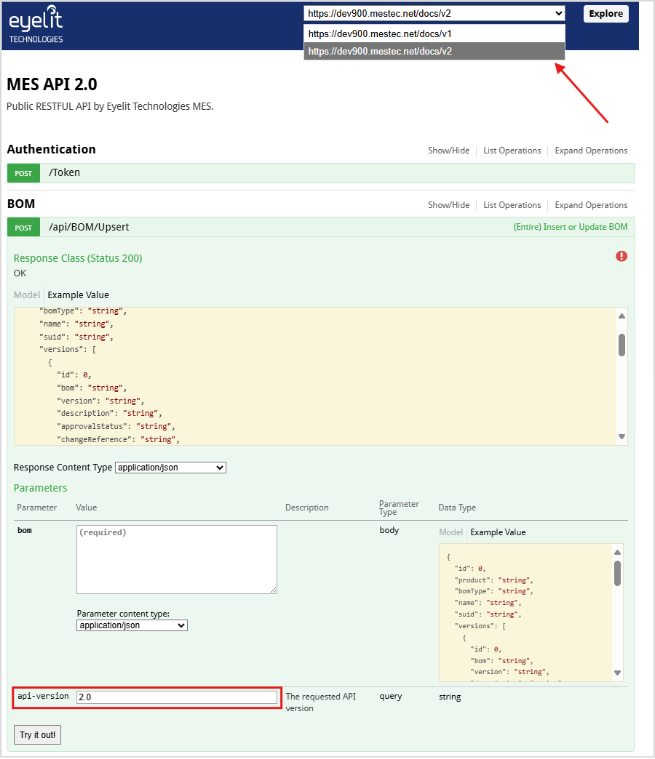
Task: Switch to bom Data Type Example Value tab
Action: [498, 532]
